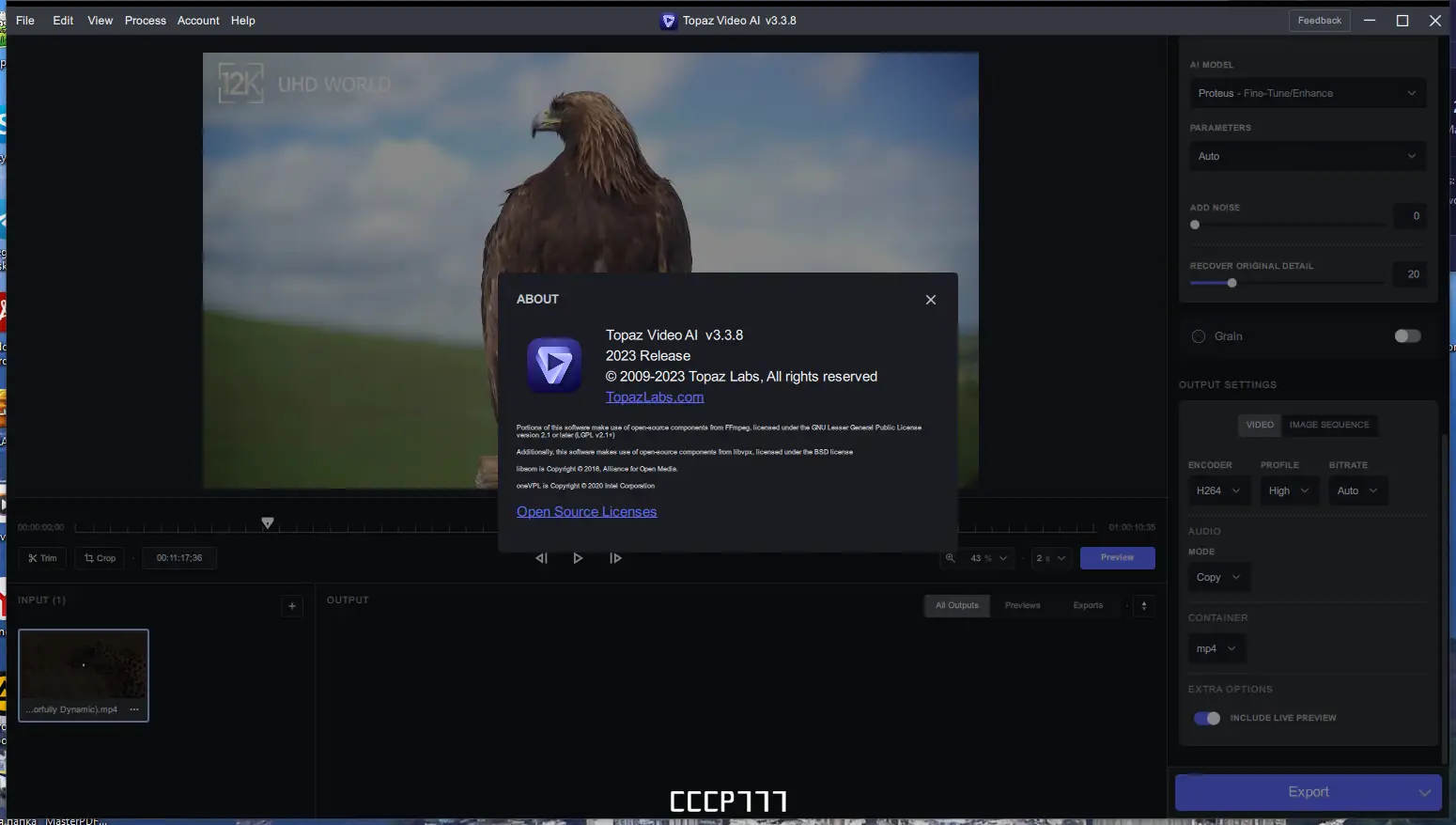Step forward one frame
This screenshot has width=1456, height=825.
point(615,557)
